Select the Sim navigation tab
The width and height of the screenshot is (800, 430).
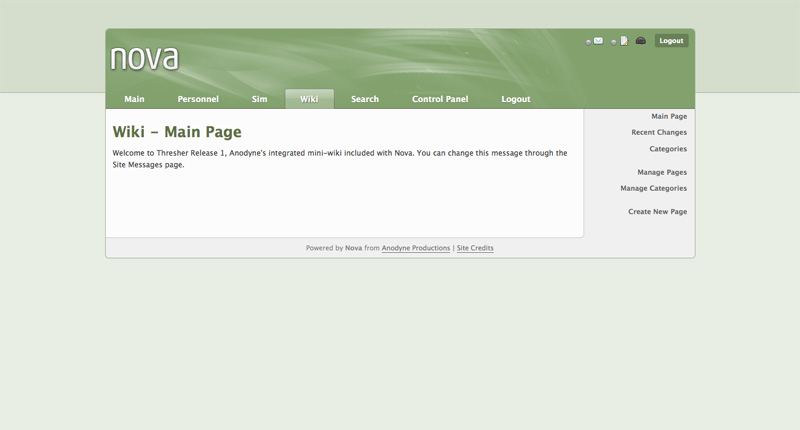[x=259, y=99]
